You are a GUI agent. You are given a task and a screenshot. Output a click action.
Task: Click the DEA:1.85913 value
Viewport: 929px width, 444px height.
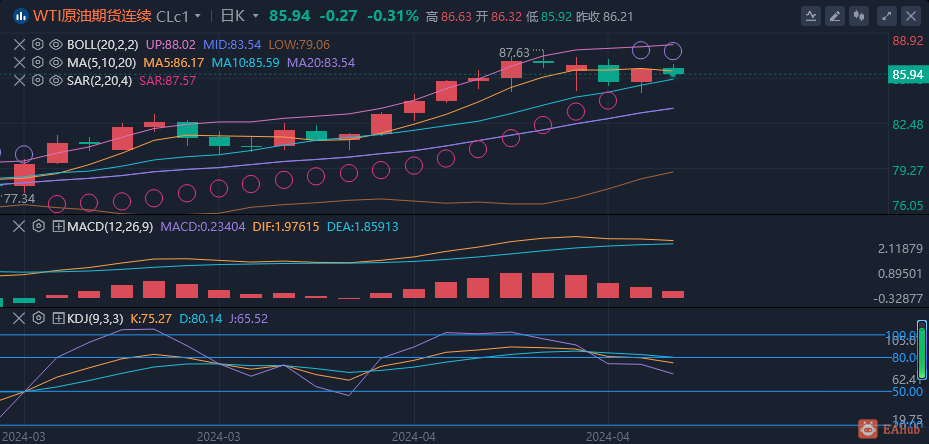click(362, 226)
